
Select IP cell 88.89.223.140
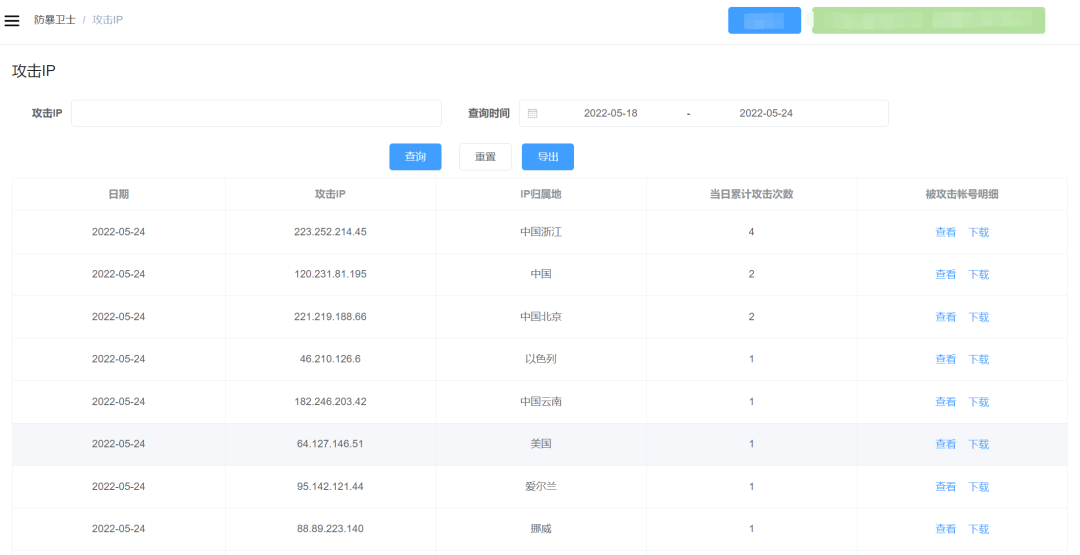(x=330, y=529)
